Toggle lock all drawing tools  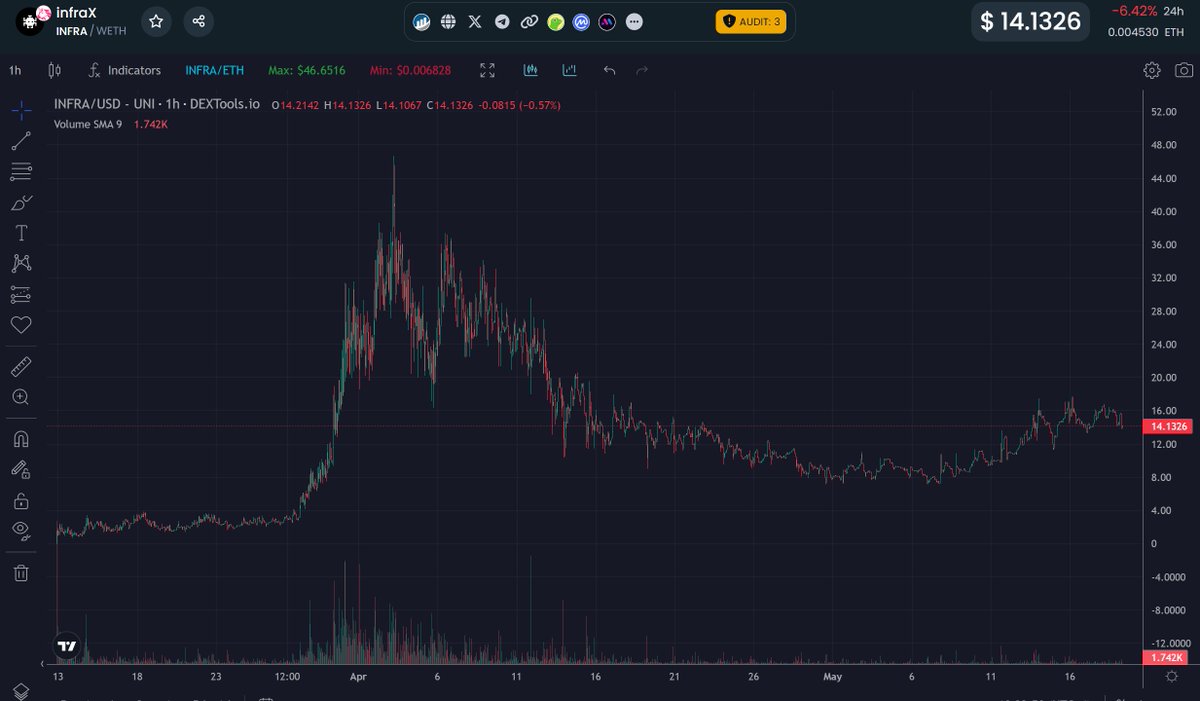(21, 500)
